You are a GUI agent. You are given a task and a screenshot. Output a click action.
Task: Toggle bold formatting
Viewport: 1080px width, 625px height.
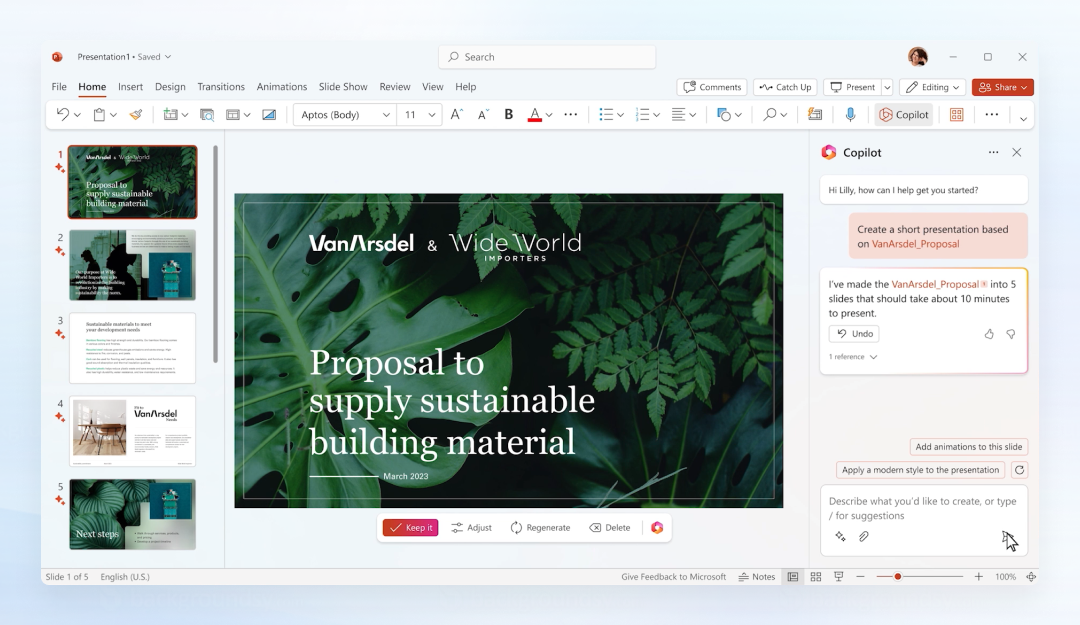click(508, 115)
